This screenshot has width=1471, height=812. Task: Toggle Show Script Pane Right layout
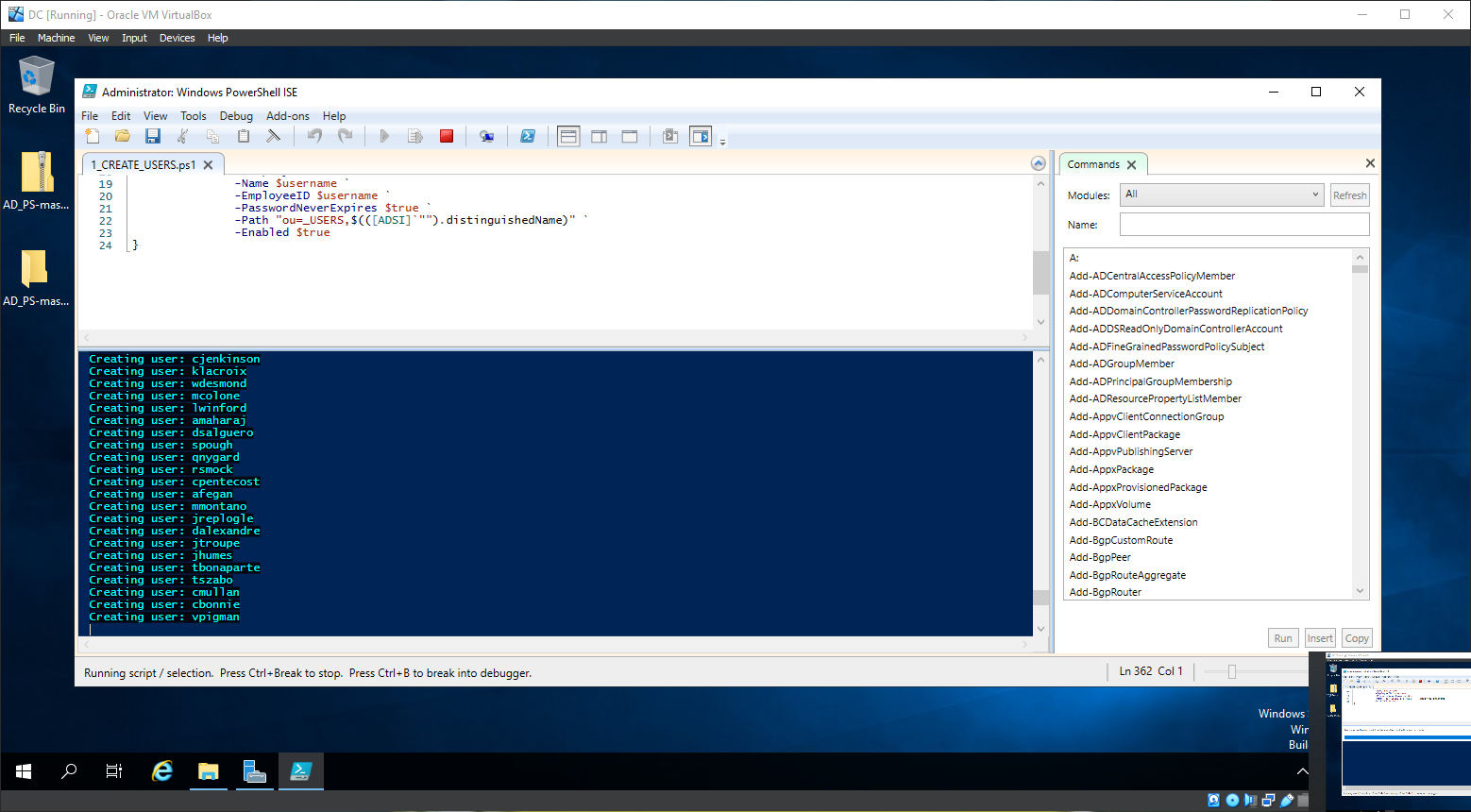coord(599,135)
